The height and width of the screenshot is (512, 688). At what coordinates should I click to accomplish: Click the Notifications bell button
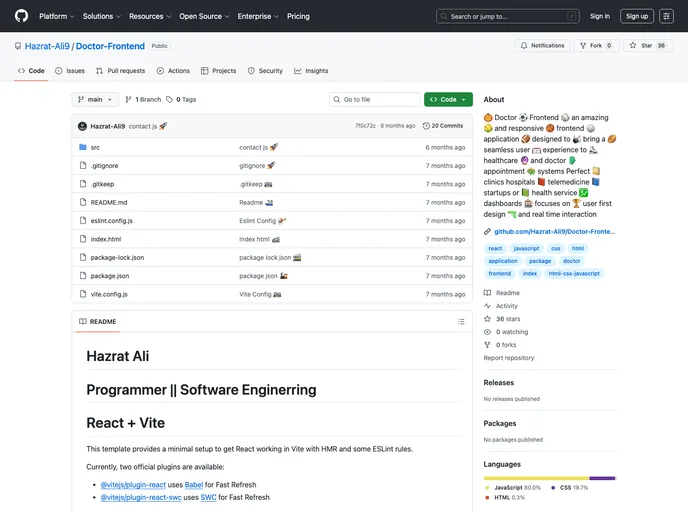[x=542, y=46]
